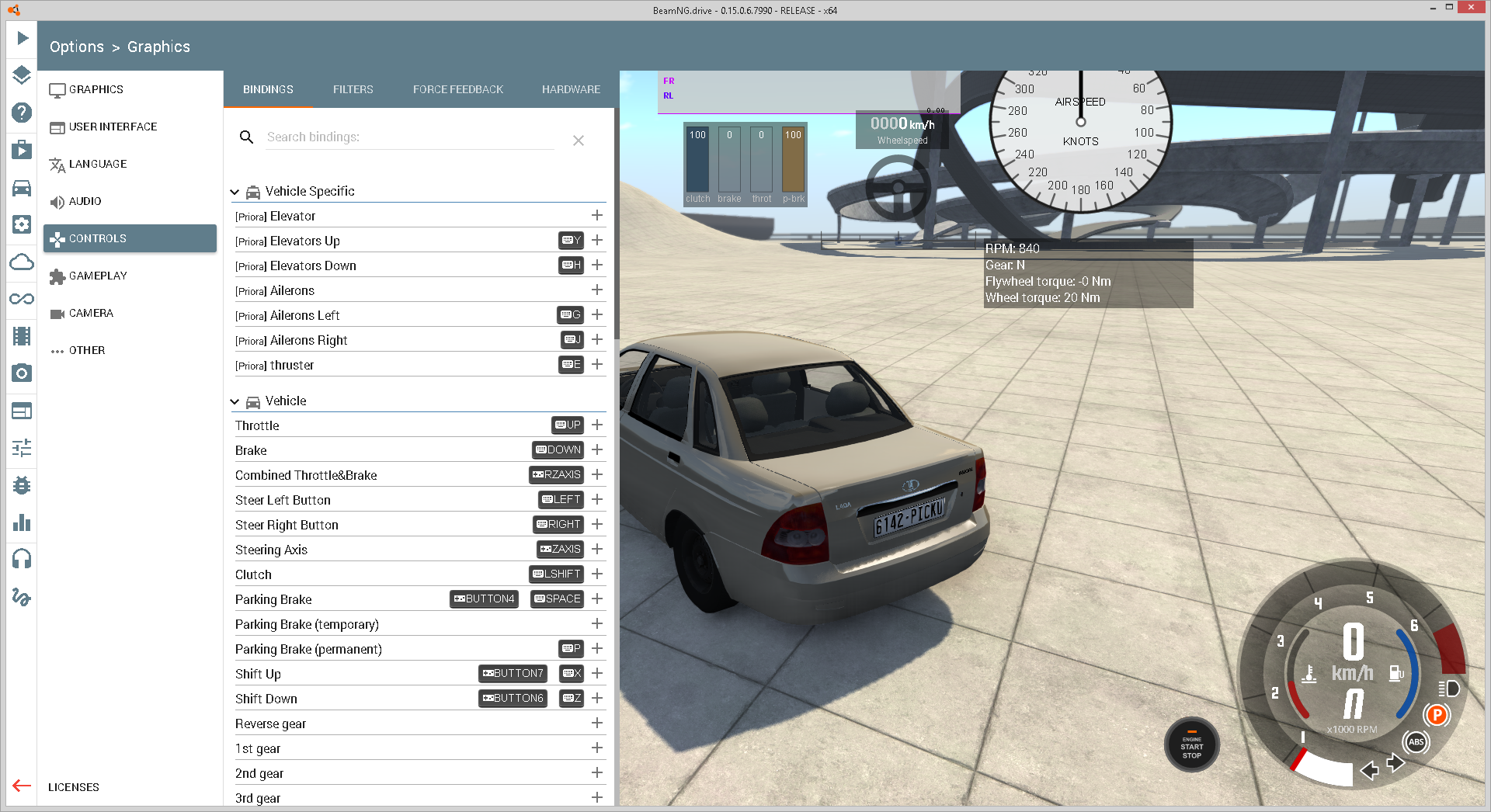Viewport: 1491px width, 812px height.
Task: Open Gameplay options
Action: (x=130, y=276)
